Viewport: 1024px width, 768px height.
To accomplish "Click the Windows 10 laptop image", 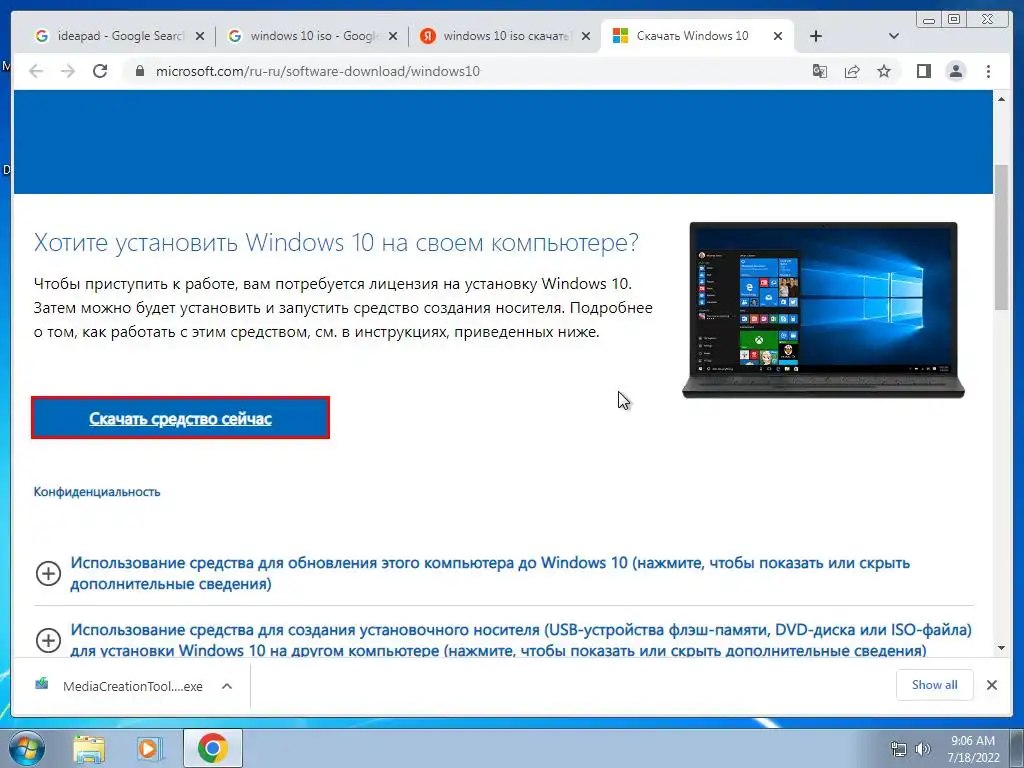I will (x=823, y=310).
